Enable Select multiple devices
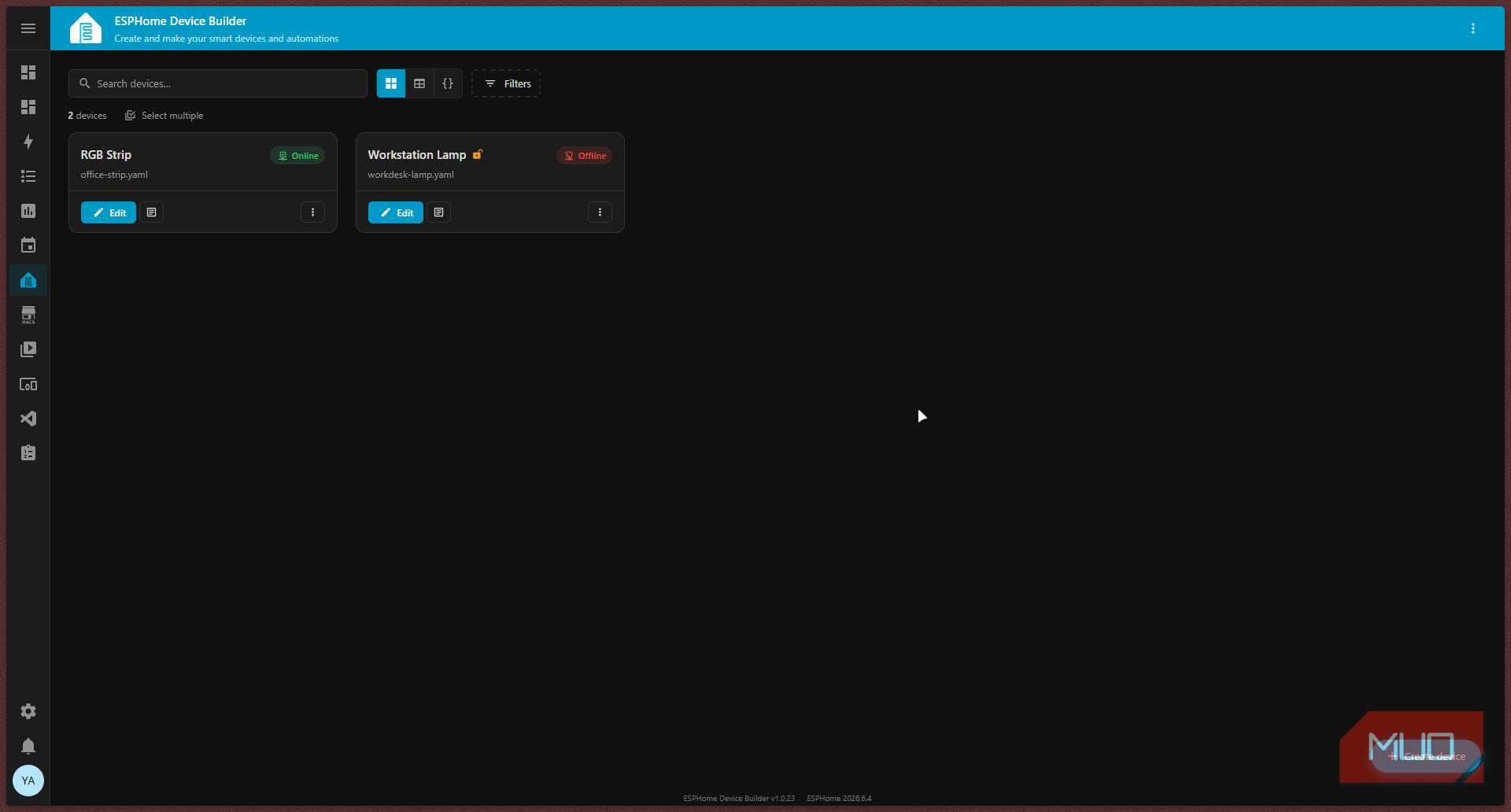This screenshot has width=1511, height=812. point(164,116)
